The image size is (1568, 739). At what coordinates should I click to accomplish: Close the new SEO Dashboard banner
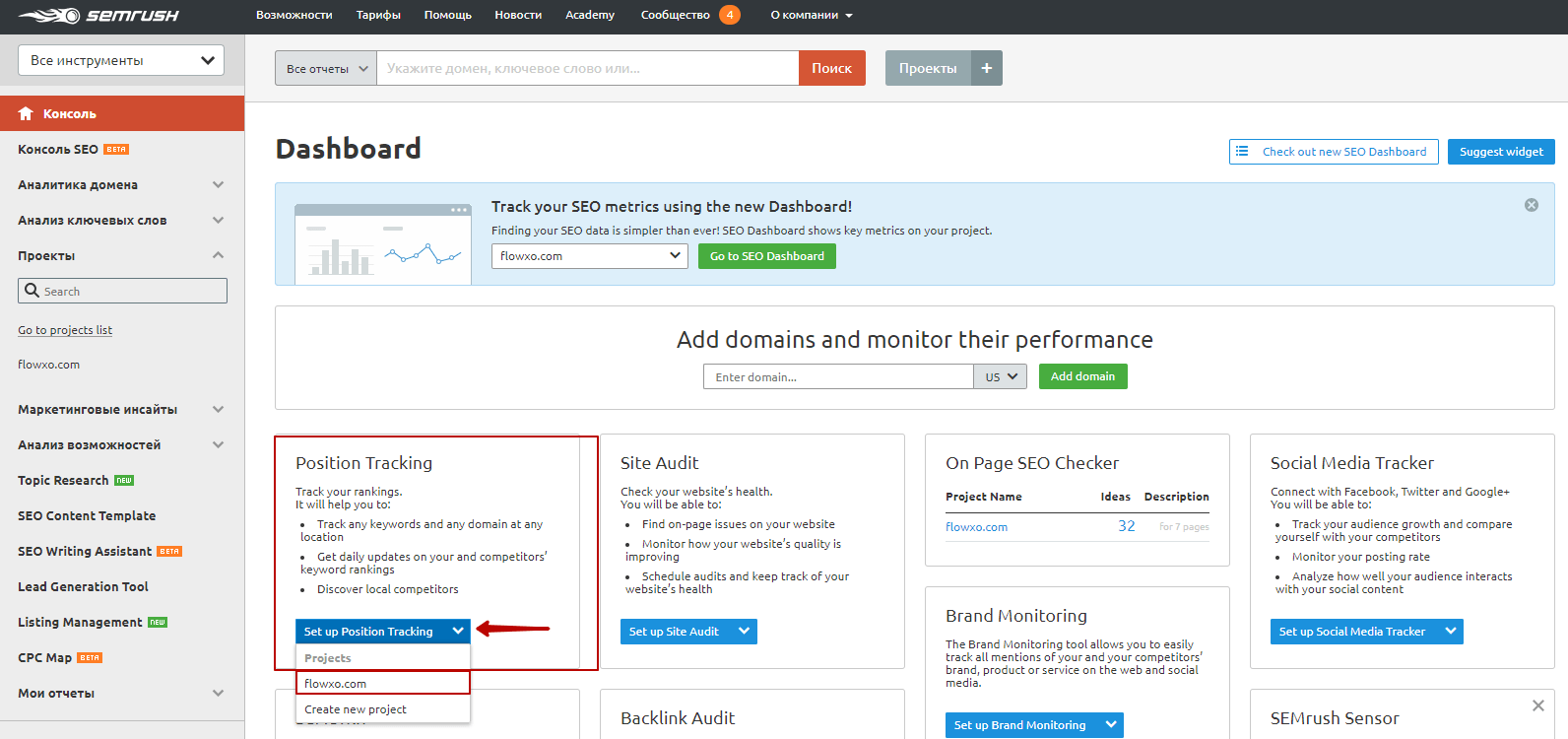coord(1532,205)
